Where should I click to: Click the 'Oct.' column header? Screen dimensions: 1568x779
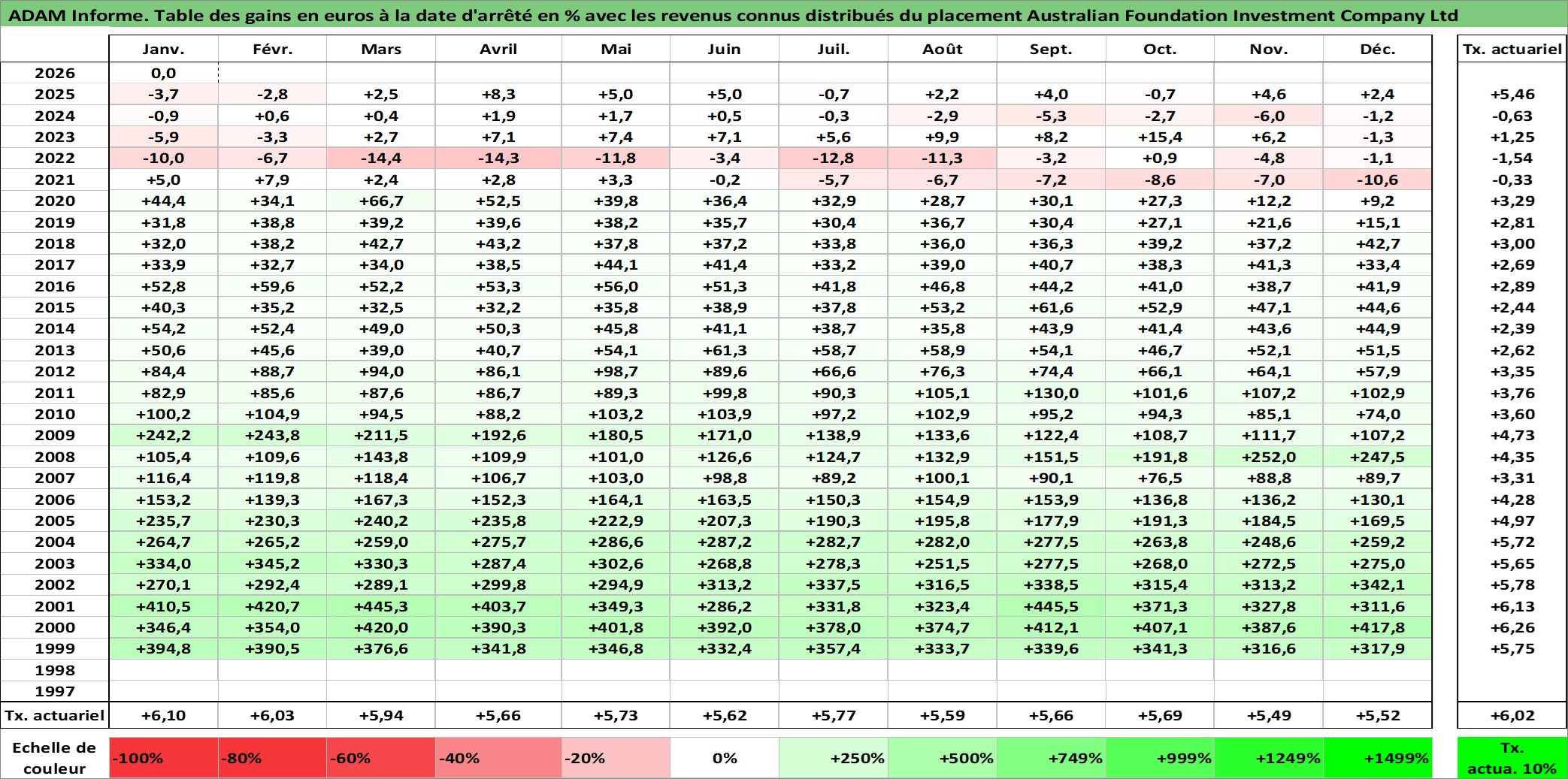(x=1160, y=49)
